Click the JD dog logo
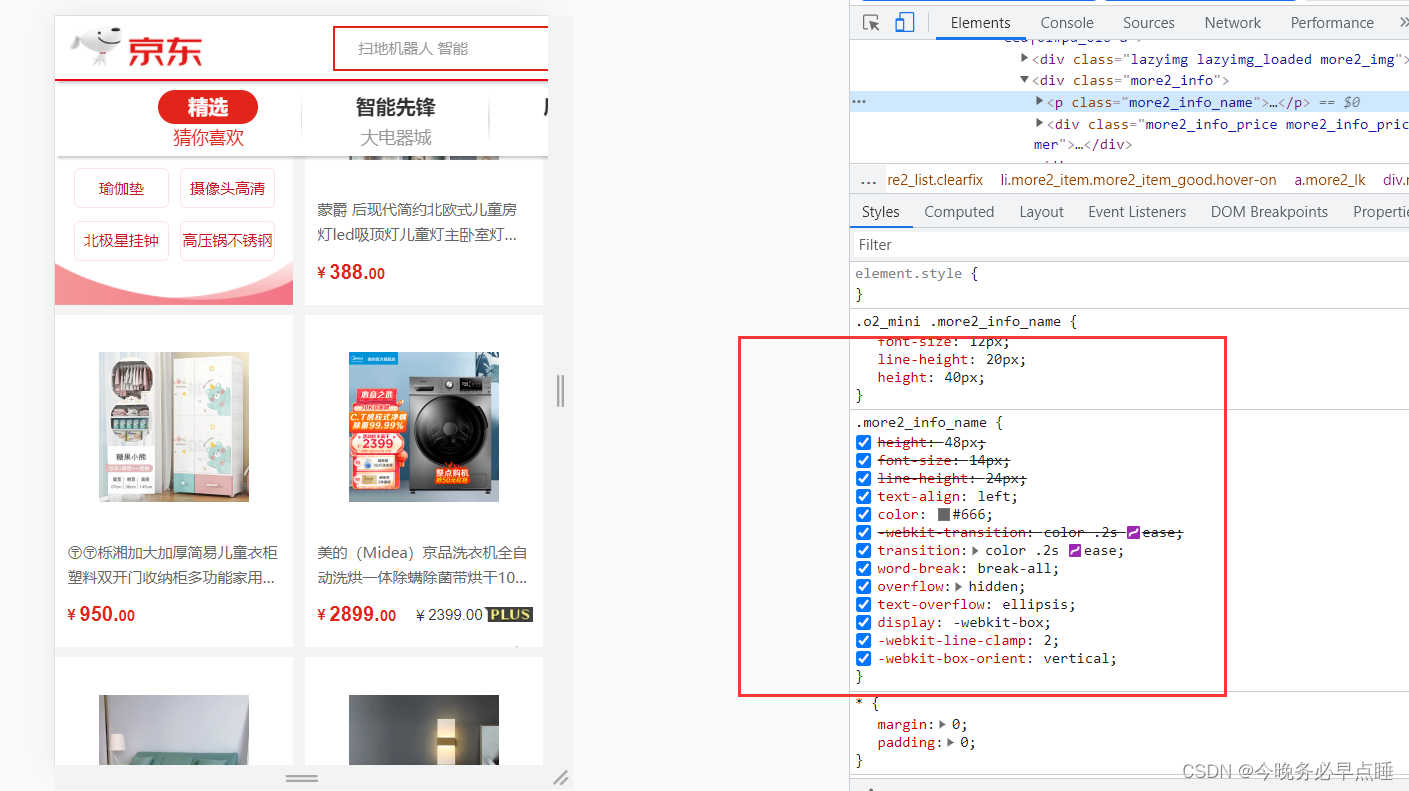Viewport: 1409px width, 791px height. [95, 48]
